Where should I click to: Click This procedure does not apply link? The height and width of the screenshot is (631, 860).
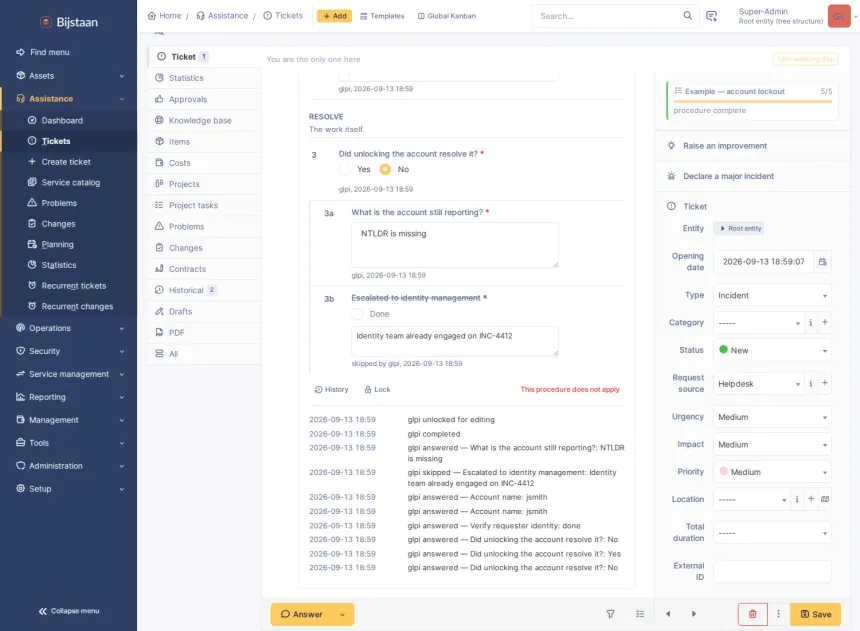coord(570,389)
